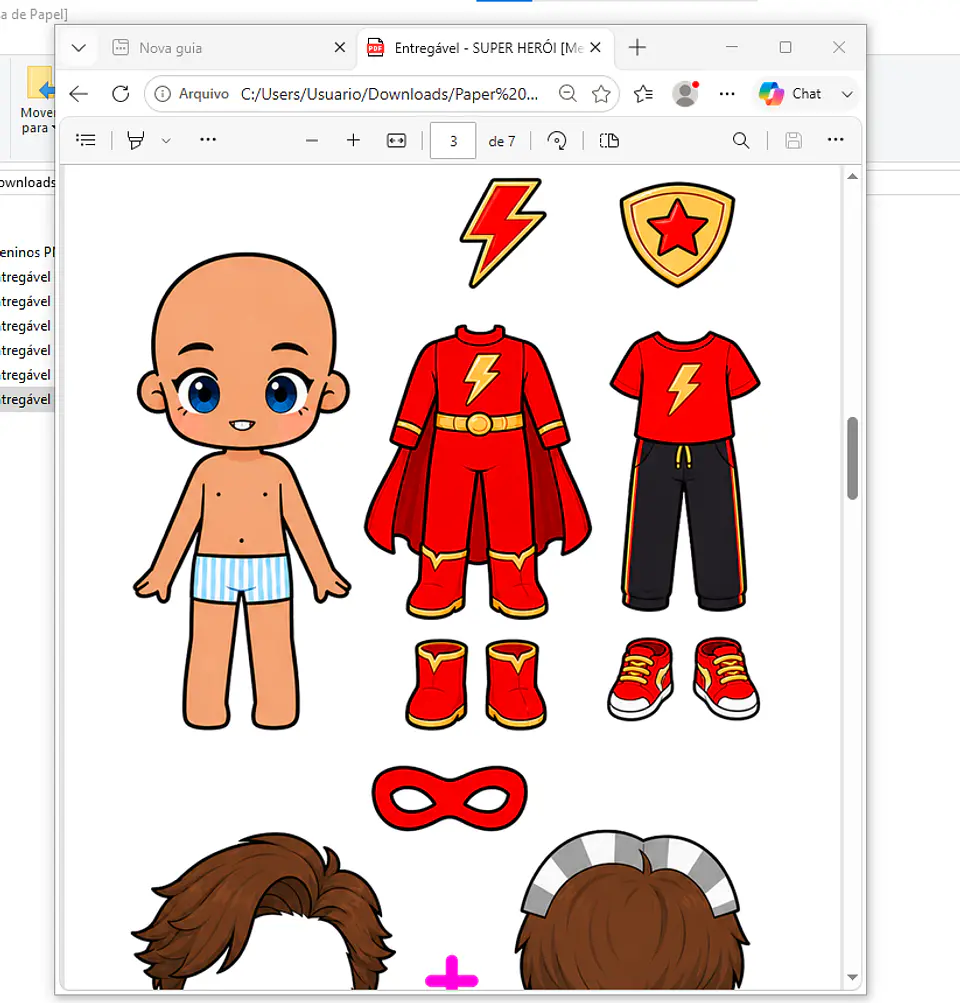Open the tab search chevron dropdown
Image resolution: width=960 pixels, height=1003 pixels.
point(79,48)
